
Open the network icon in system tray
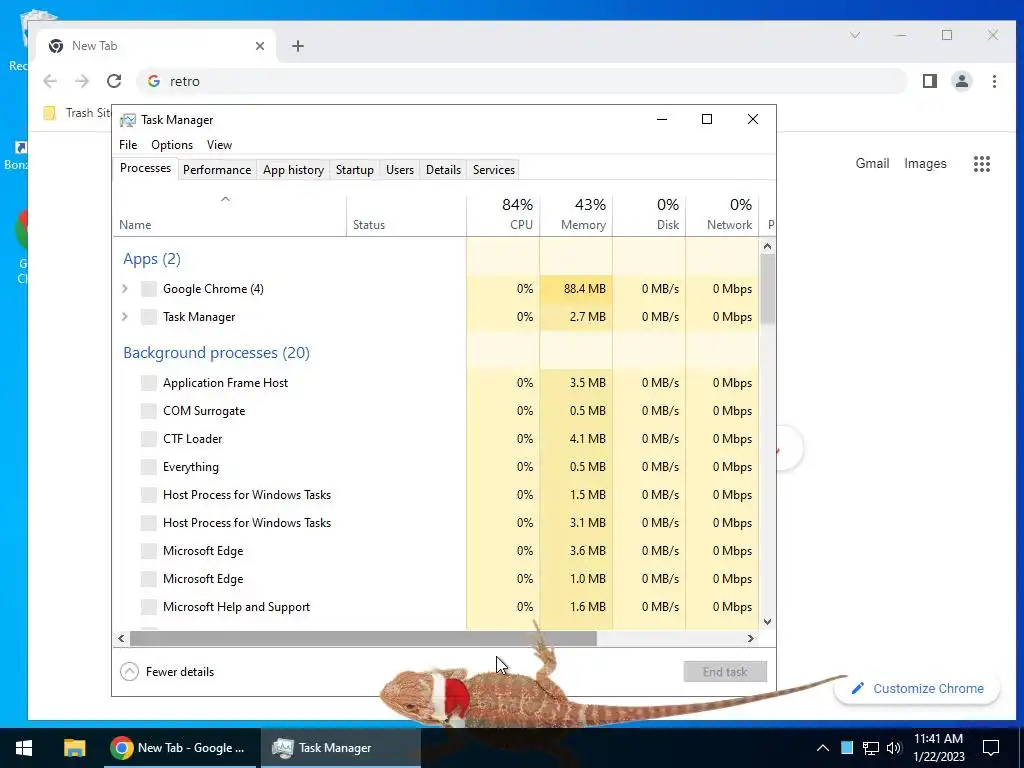[871, 748]
